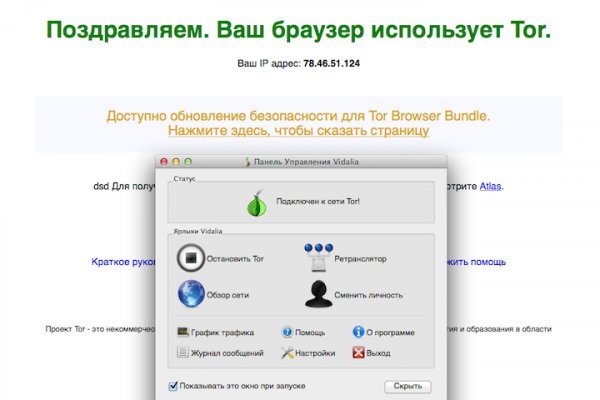Click the security update reload page link
600x400 pixels.
[298, 131]
